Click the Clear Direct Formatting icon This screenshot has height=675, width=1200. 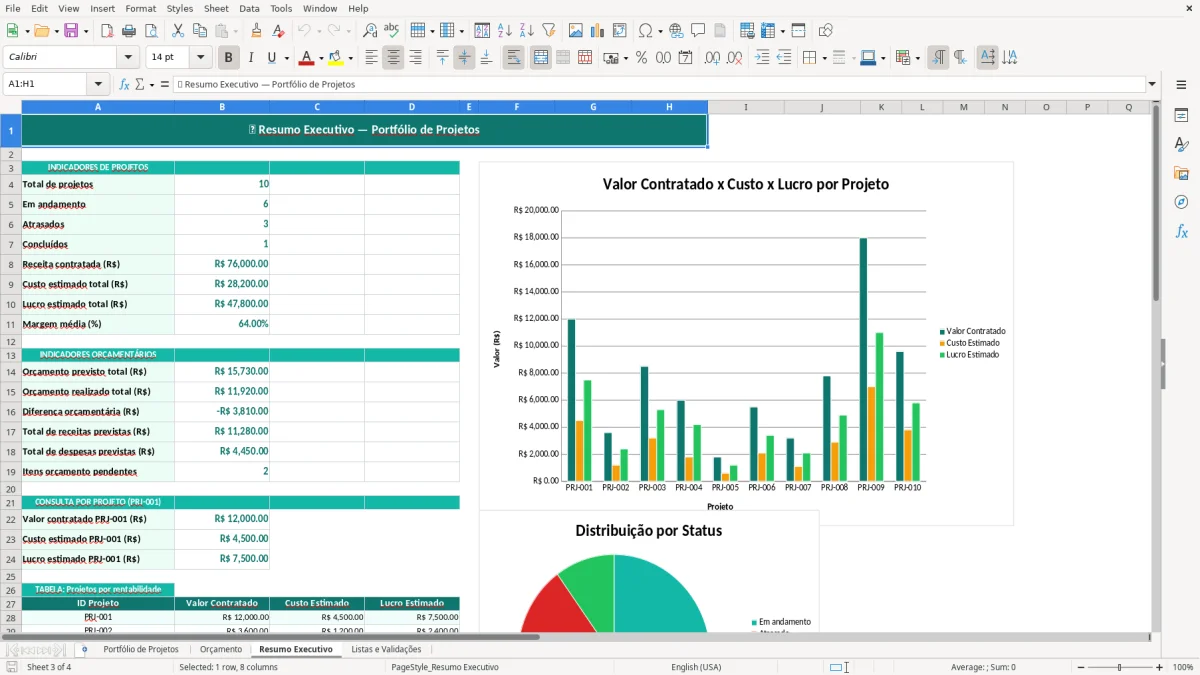click(x=278, y=31)
